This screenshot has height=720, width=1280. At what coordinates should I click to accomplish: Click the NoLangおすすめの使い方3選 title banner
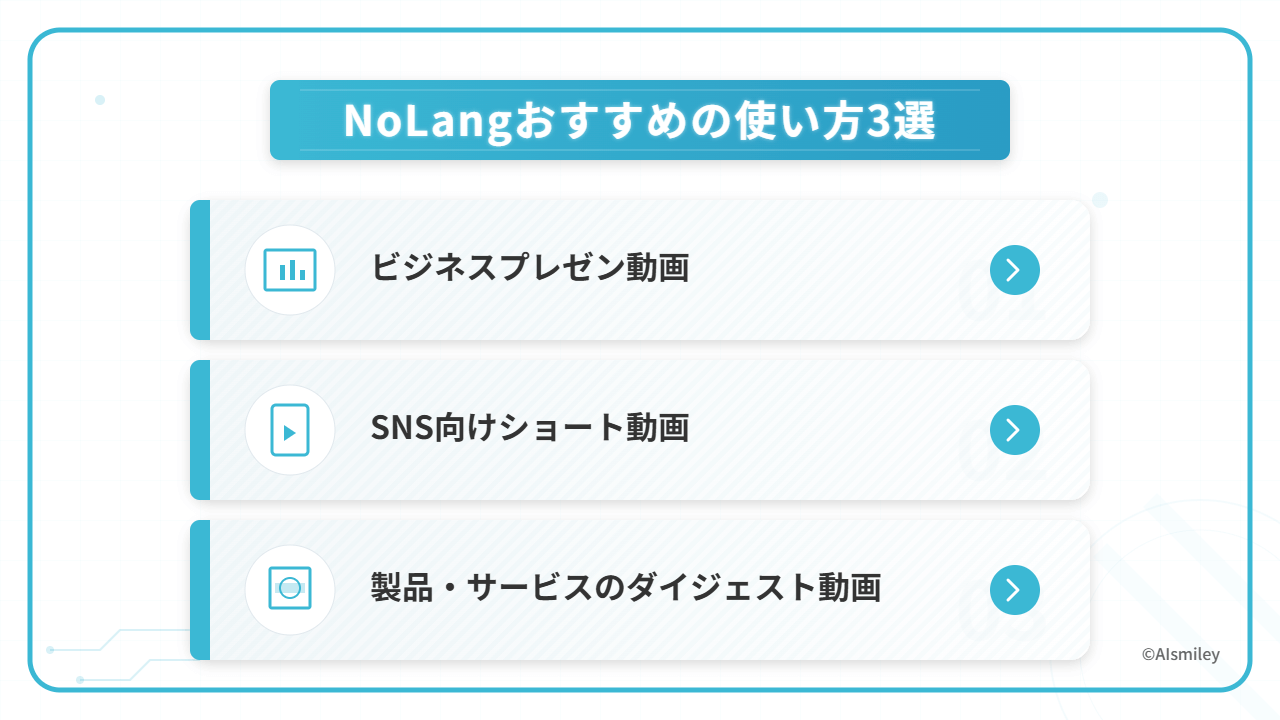pyautogui.click(x=640, y=120)
